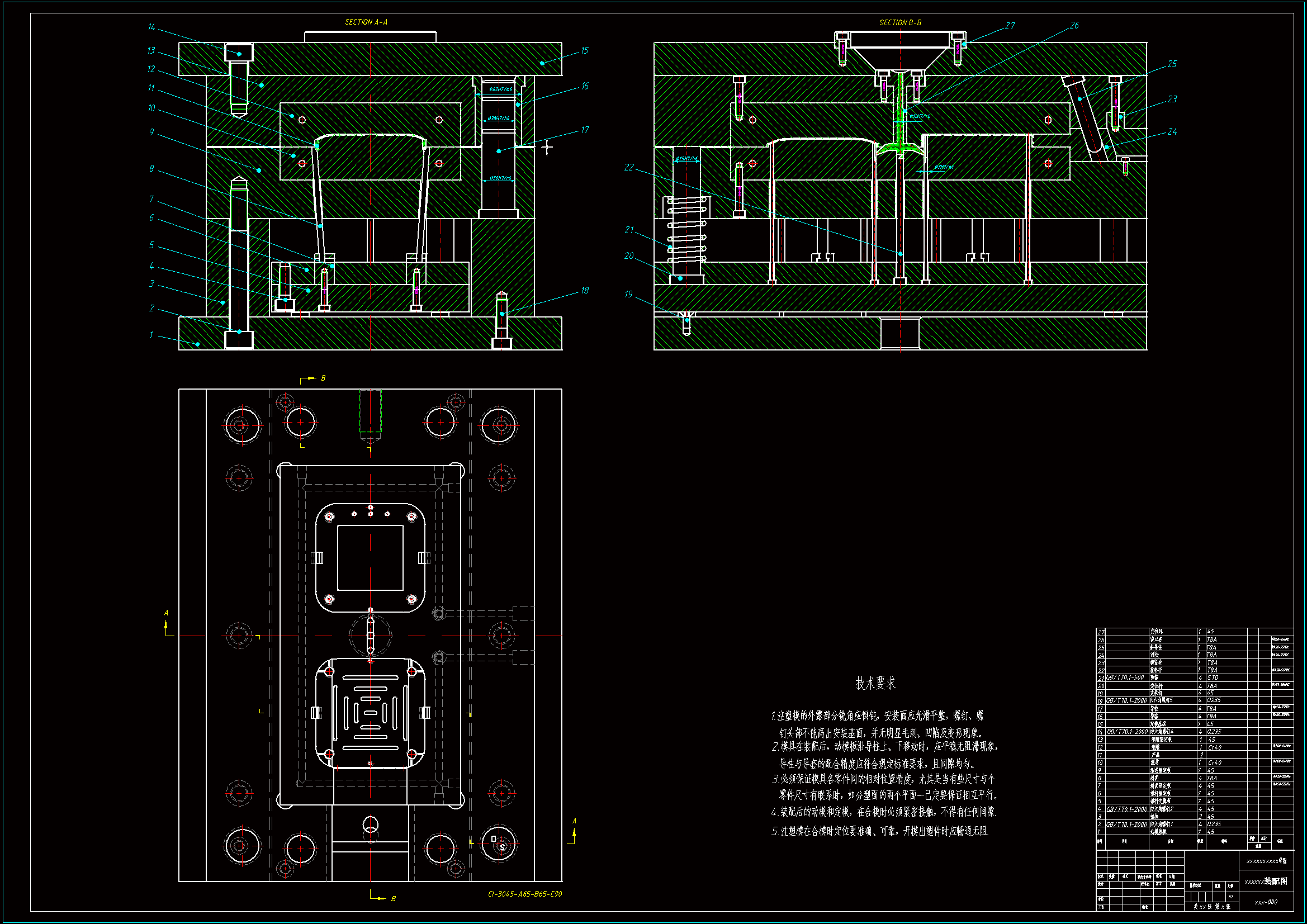Click part label number 18

click(x=585, y=291)
